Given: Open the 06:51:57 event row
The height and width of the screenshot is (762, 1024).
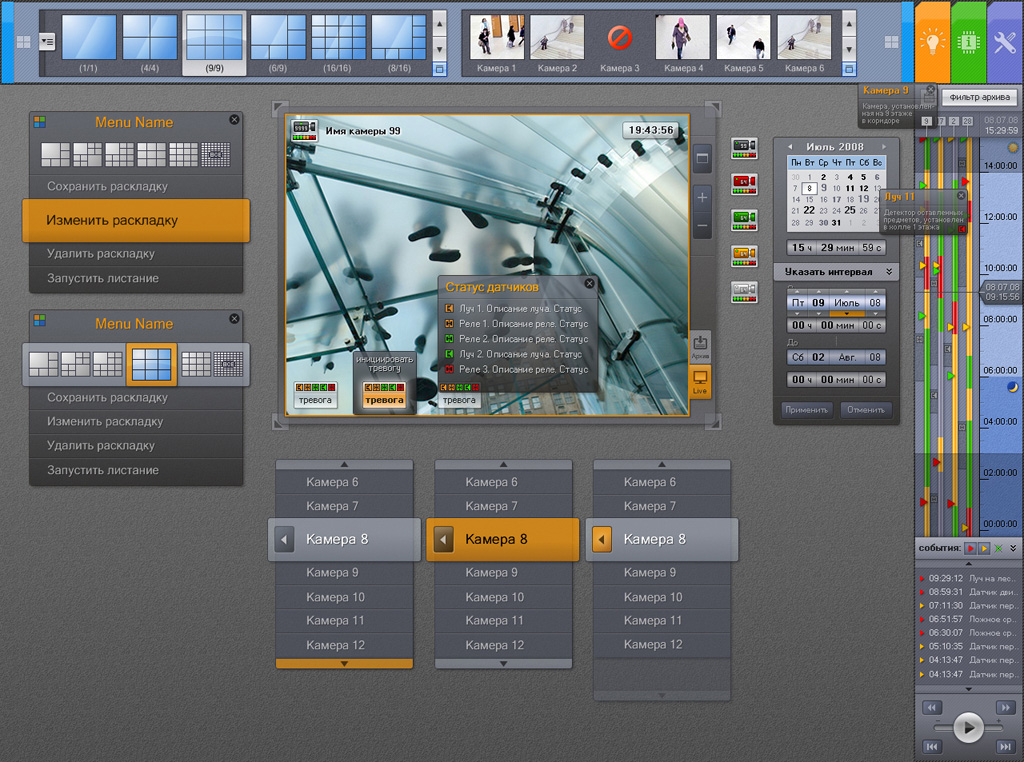Looking at the screenshot, I should [968, 620].
